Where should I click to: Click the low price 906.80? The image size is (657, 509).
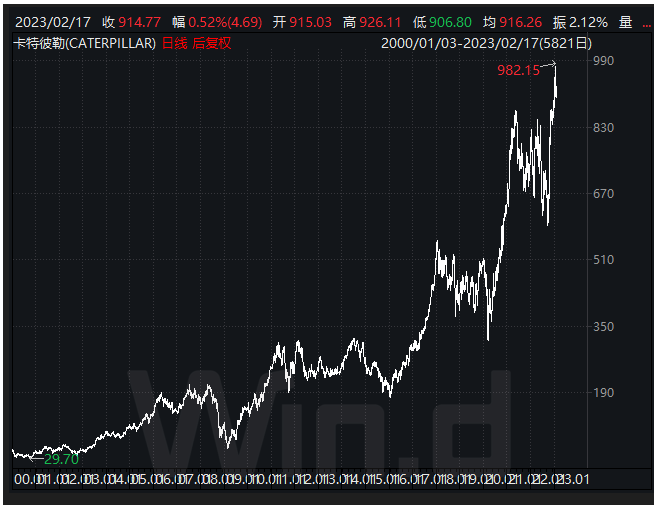click(450, 22)
